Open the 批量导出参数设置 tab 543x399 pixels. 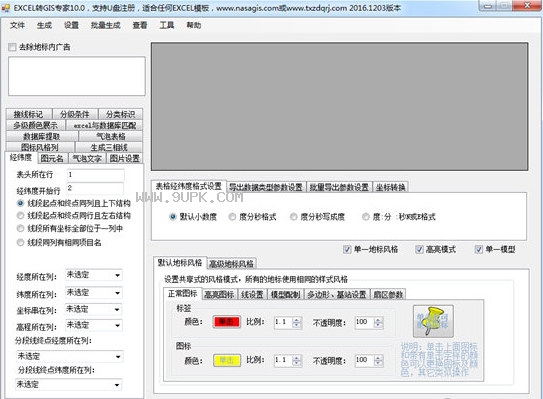pos(339,187)
